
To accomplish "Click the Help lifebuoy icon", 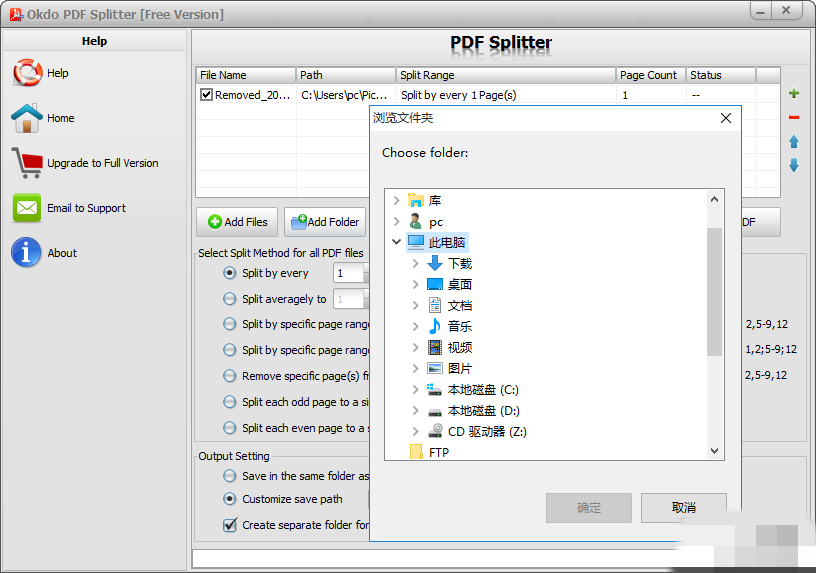I will tap(27, 72).
